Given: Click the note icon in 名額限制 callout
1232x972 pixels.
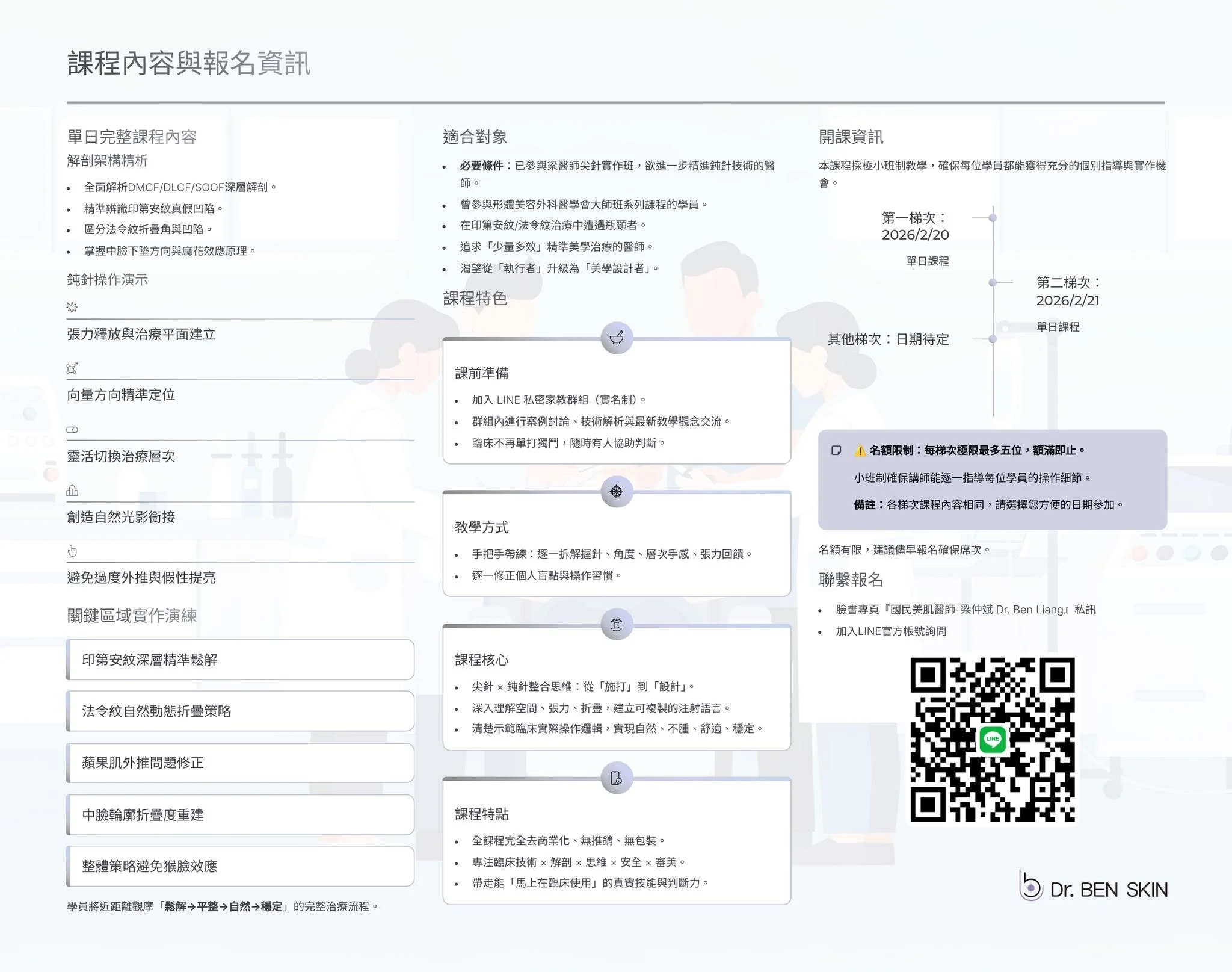Looking at the screenshot, I should pos(836,450).
